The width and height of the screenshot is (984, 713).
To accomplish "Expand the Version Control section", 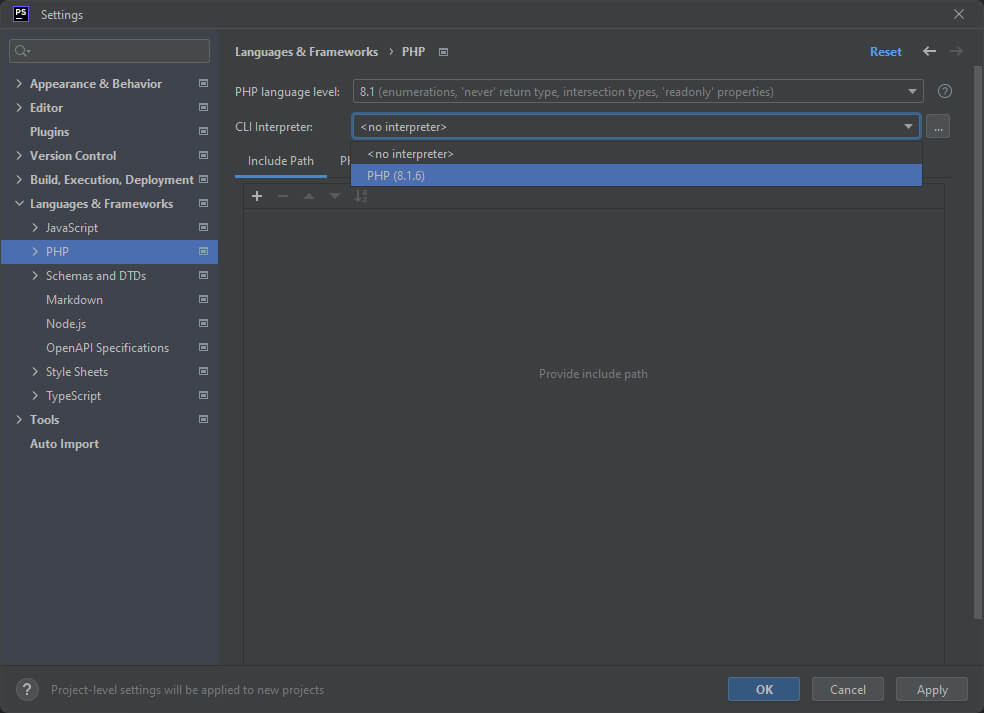I will 19,155.
